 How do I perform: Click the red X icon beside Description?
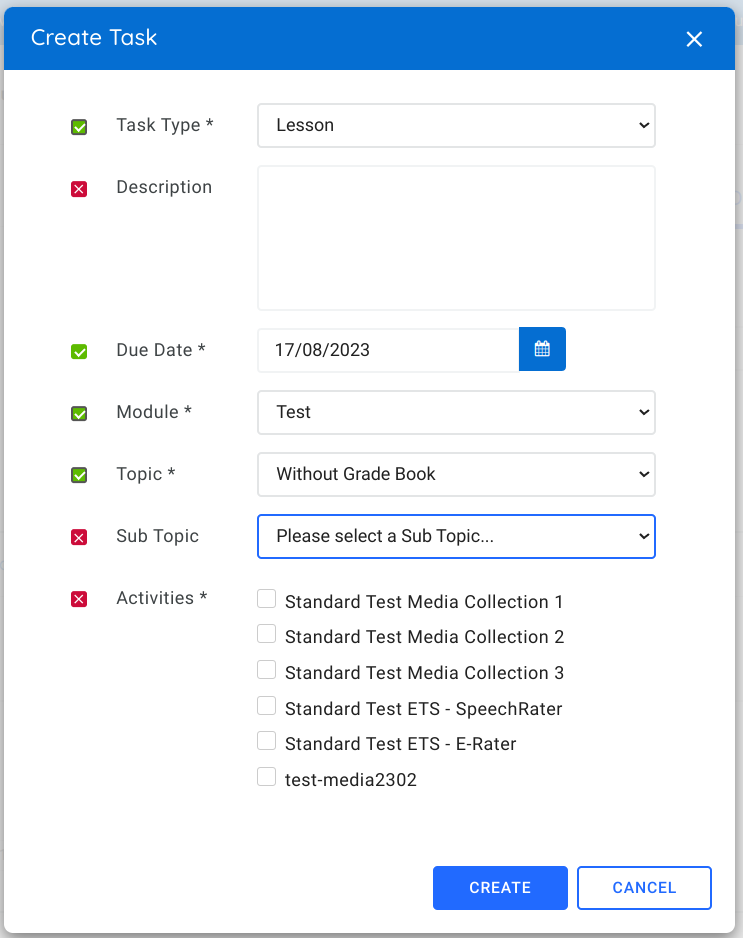78,189
